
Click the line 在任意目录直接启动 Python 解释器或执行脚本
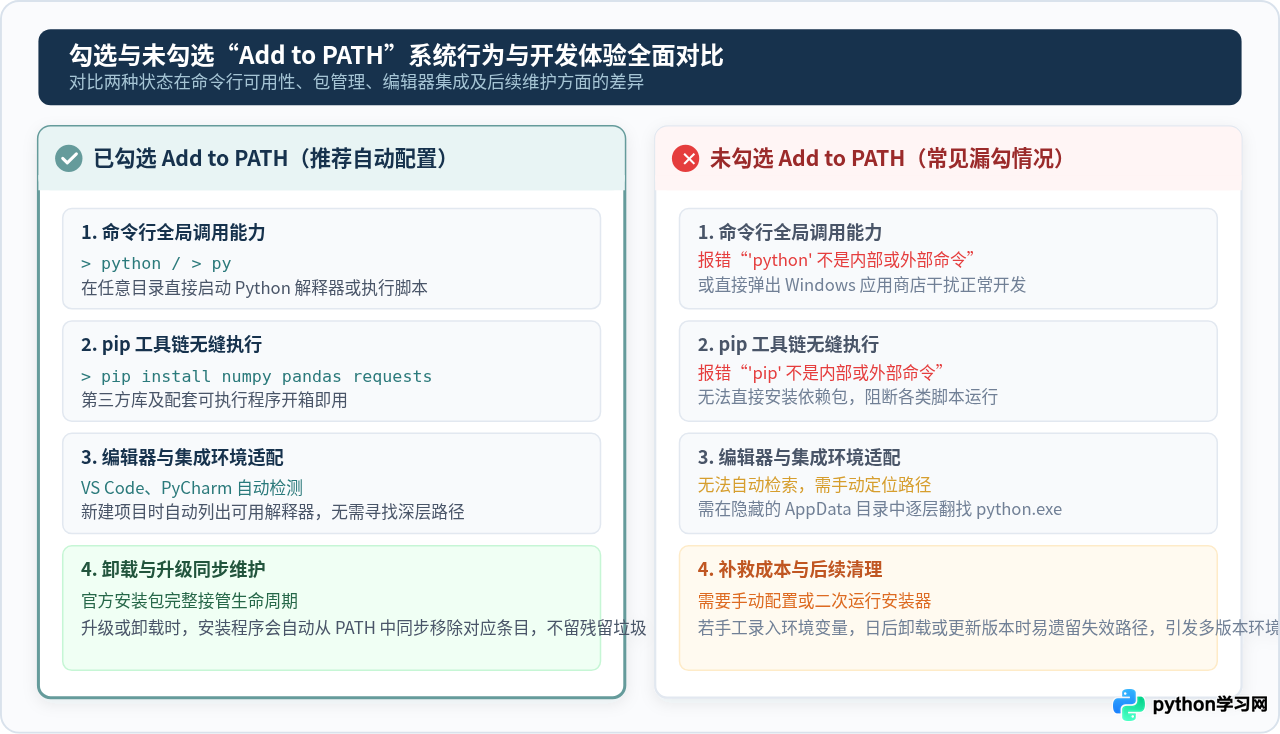(x=255, y=287)
